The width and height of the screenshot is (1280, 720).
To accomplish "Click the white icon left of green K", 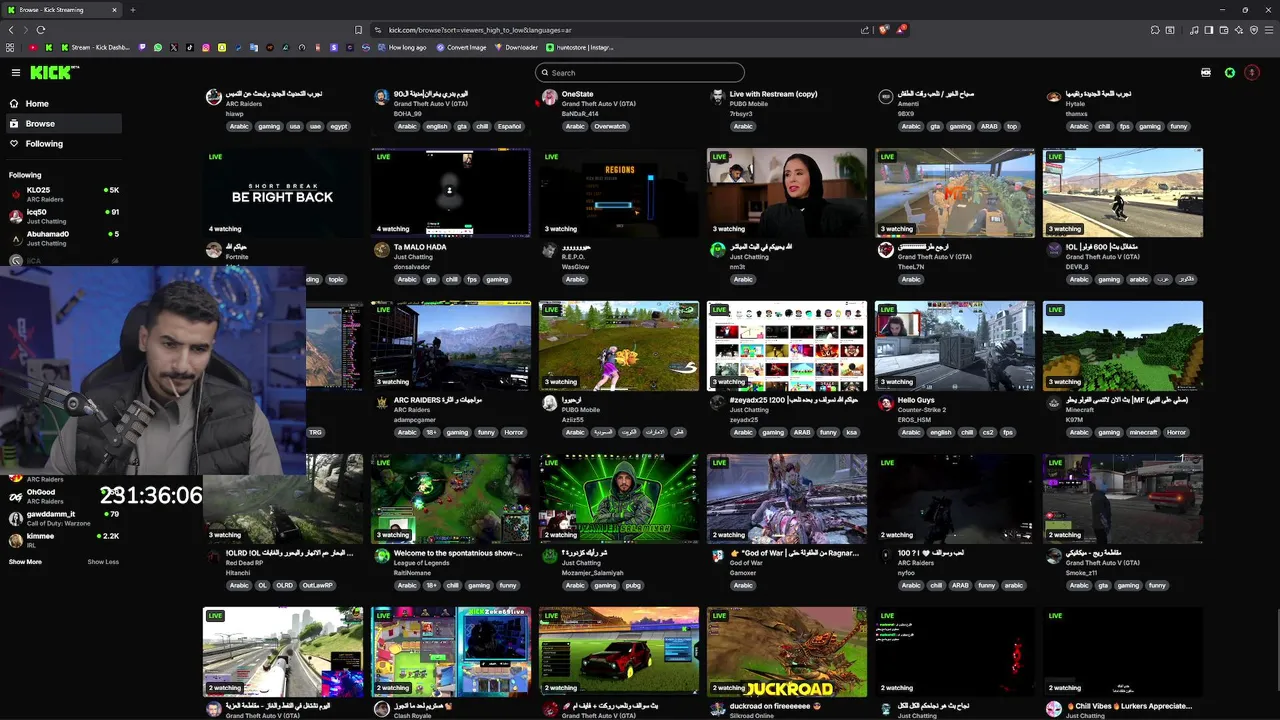I will 1206,72.
